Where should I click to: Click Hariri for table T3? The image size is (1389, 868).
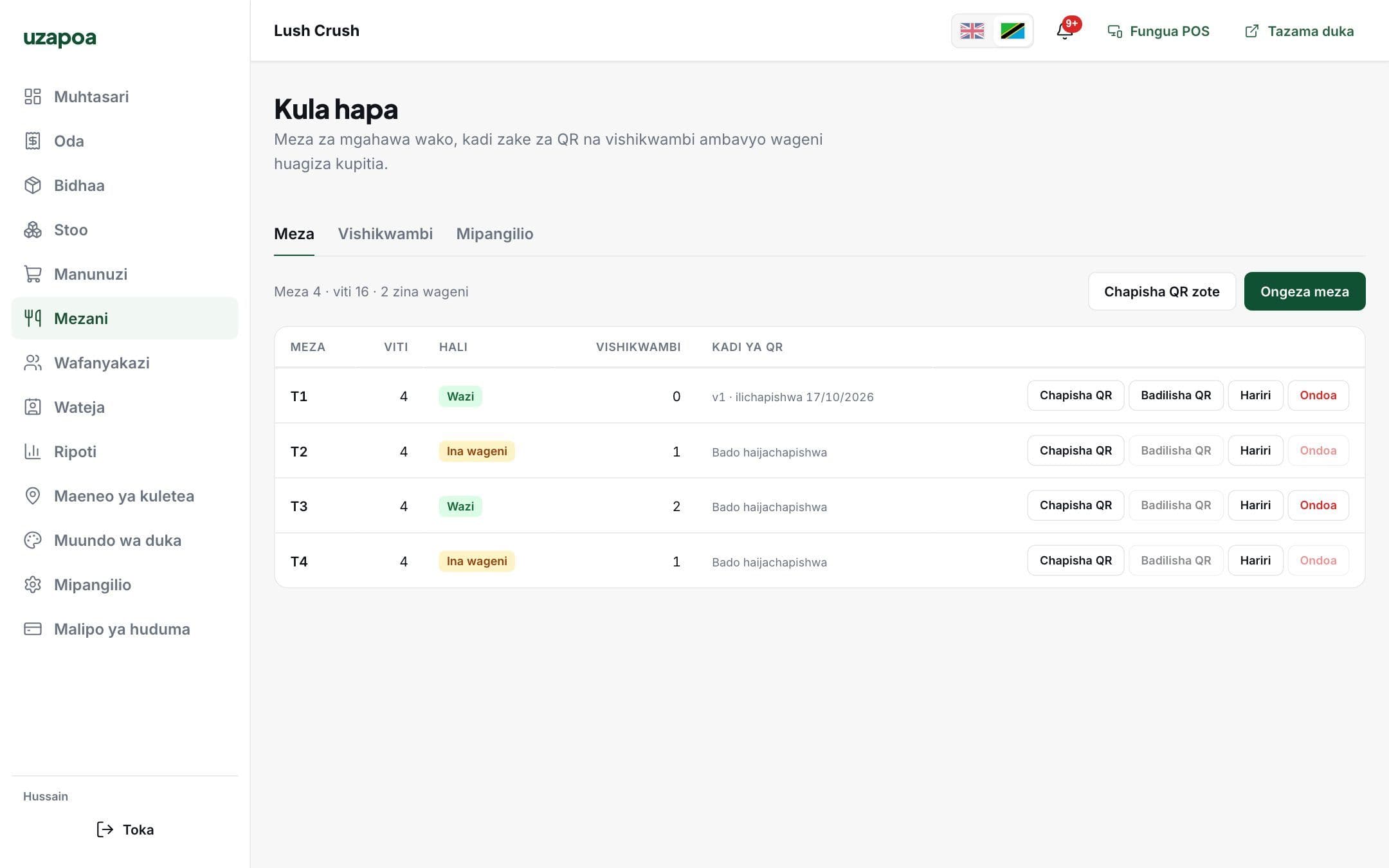(x=1255, y=505)
